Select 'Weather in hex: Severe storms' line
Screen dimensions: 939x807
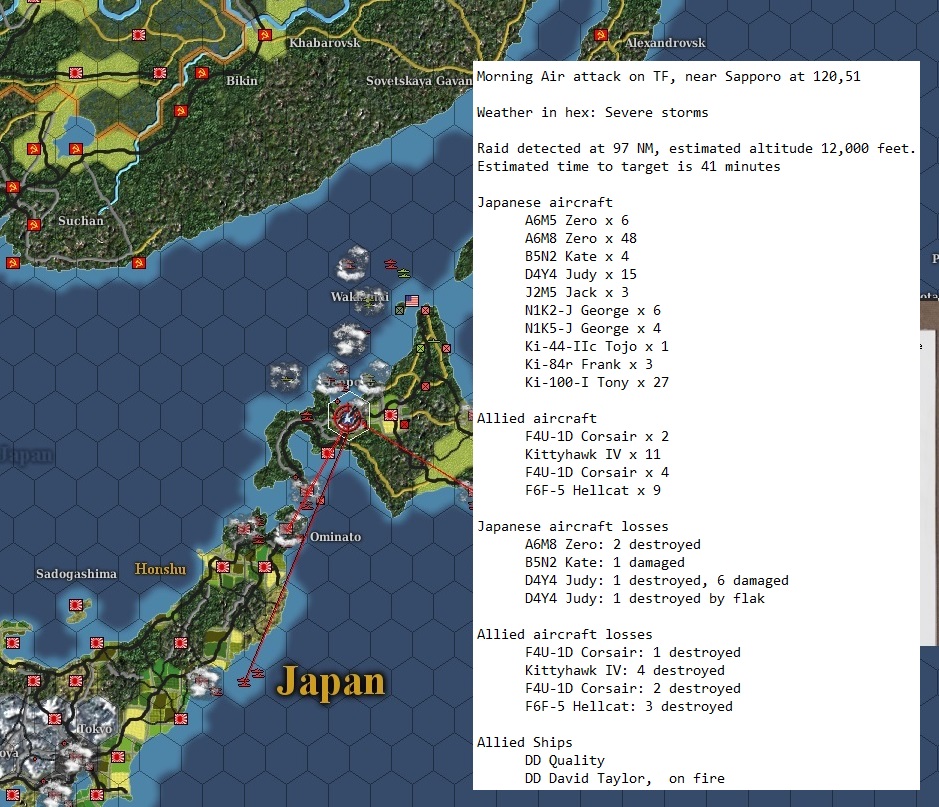592,113
